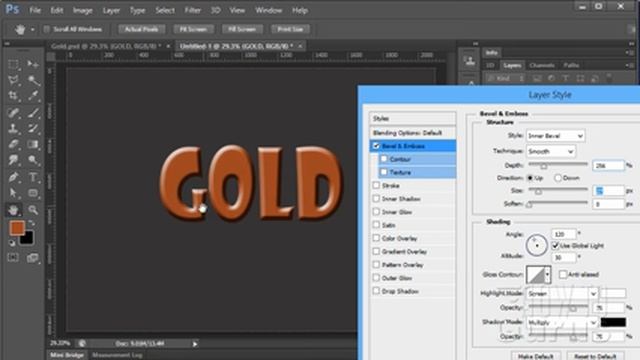
Task: Select the Spot Healing Brush tool
Action: [x=13, y=113]
